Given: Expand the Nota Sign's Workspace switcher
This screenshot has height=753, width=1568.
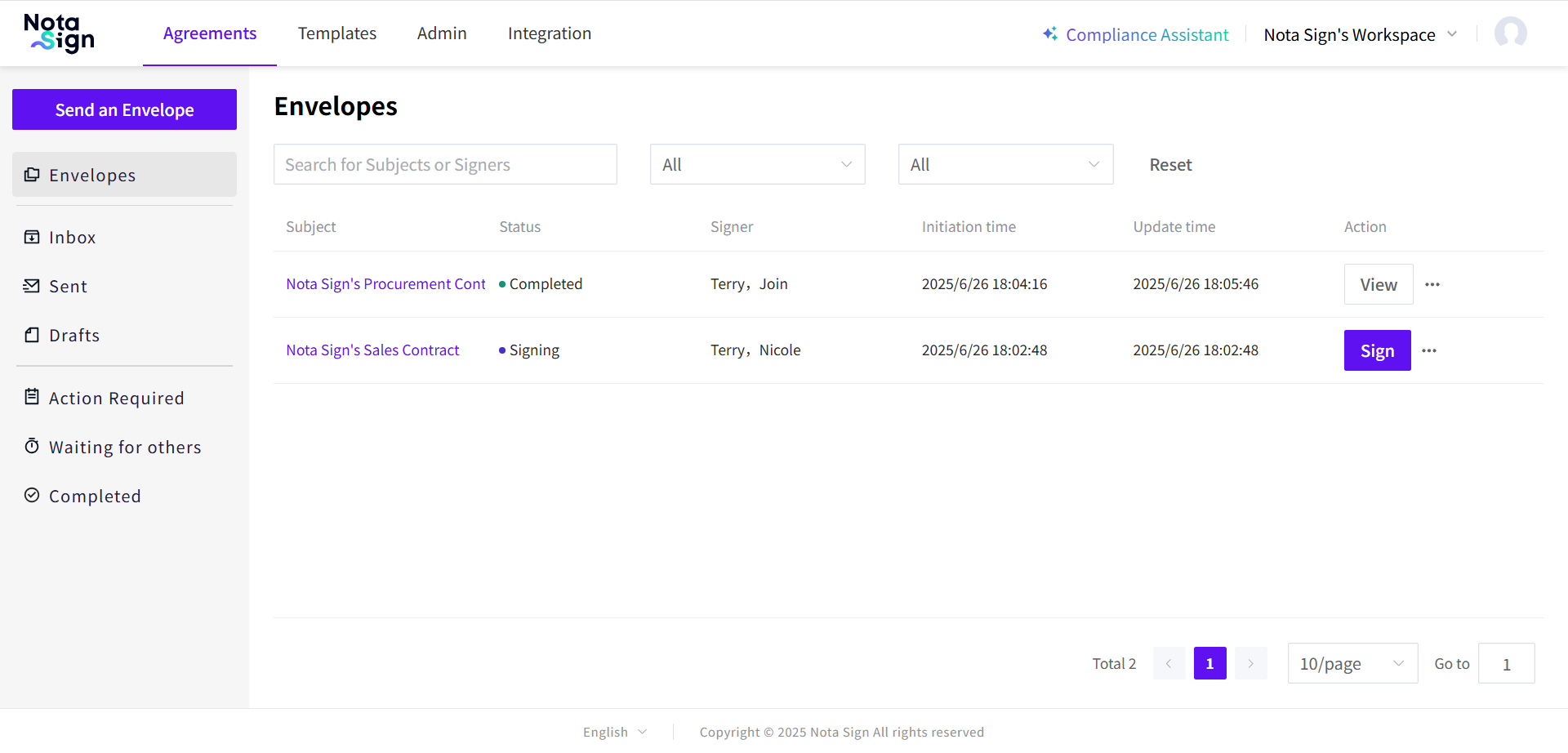Looking at the screenshot, I should 1360,35.
